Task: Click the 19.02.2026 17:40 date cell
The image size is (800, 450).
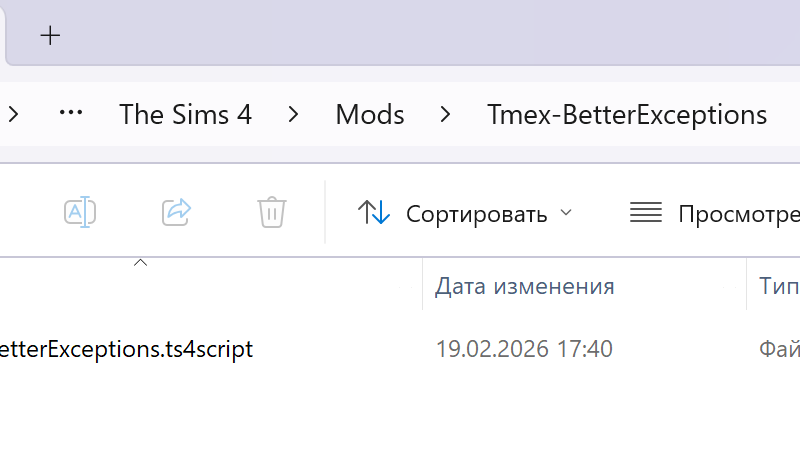Action: [524, 349]
